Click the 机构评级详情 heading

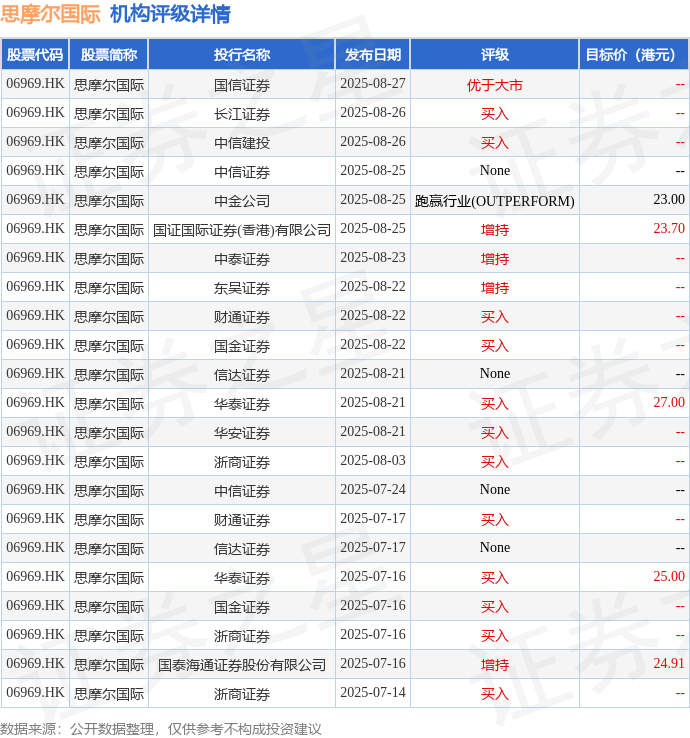click(x=170, y=14)
